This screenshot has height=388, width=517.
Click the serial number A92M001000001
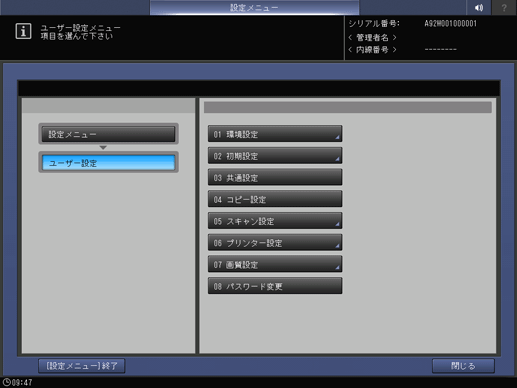[450, 24]
